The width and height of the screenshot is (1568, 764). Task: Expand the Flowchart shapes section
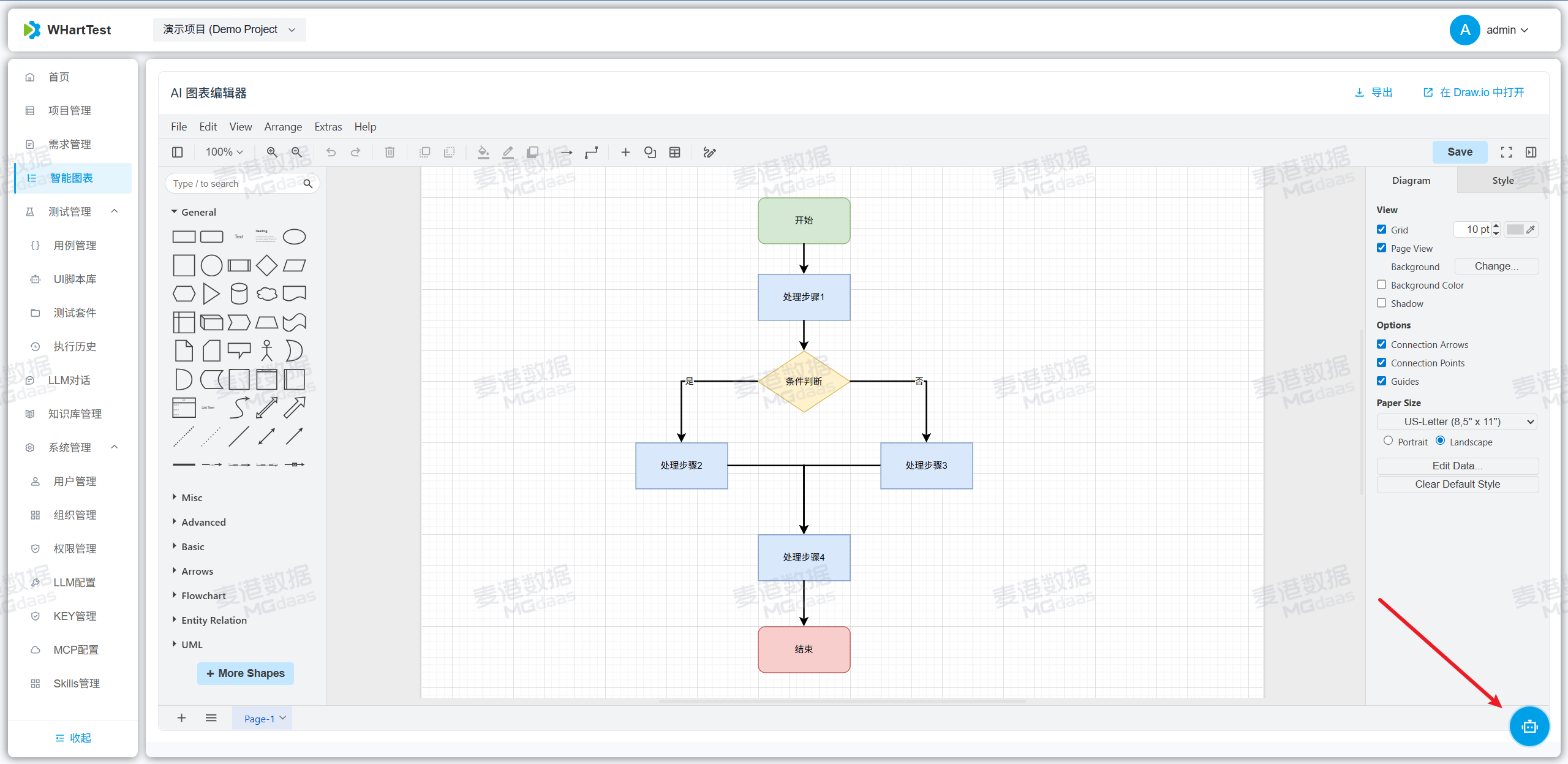point(203,596)
